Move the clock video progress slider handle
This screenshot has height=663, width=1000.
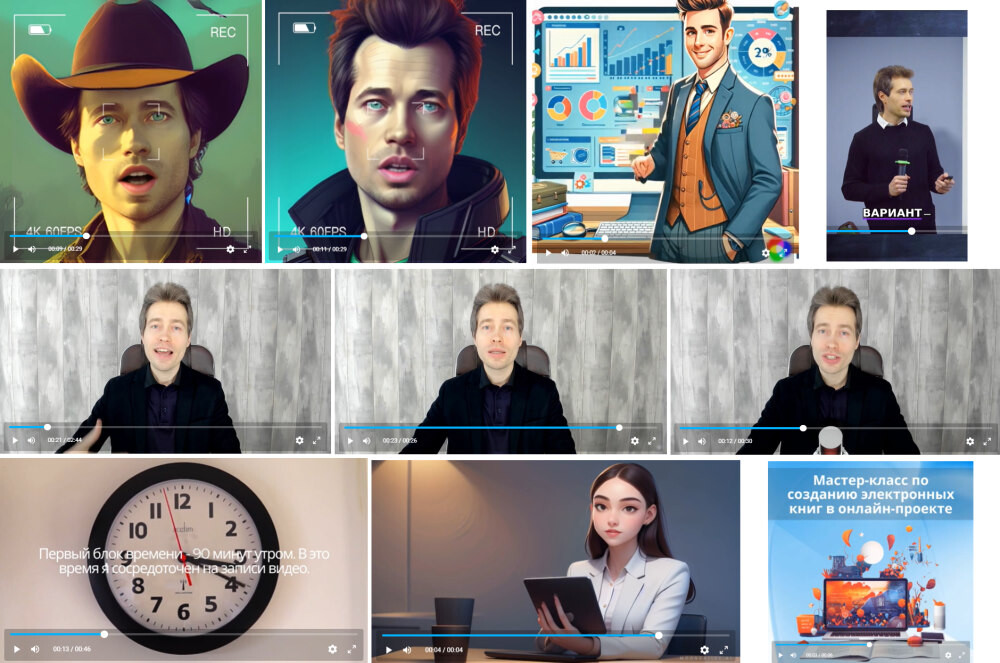(x=104, y=634)
